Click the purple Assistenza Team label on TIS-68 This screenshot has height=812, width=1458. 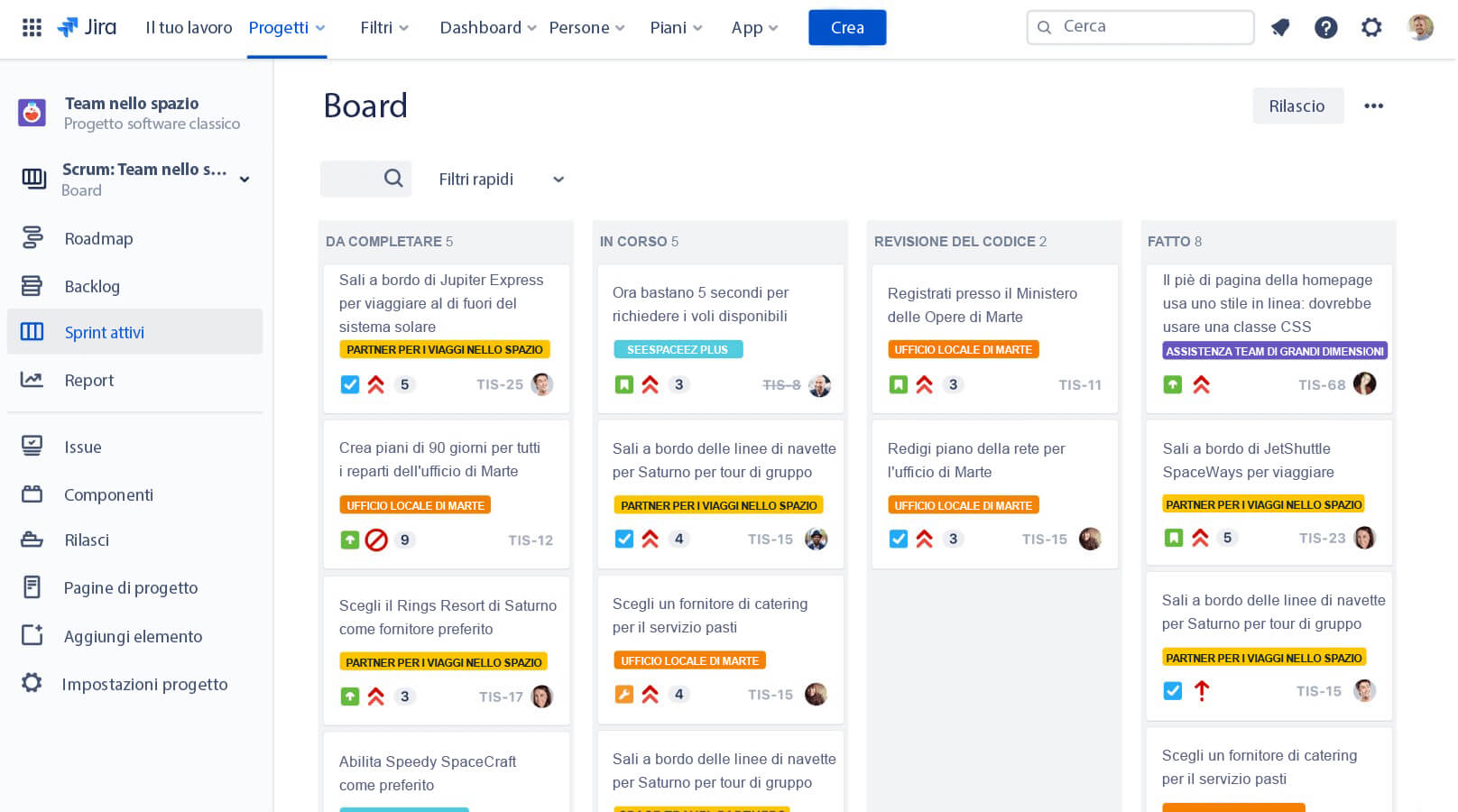1274,351
